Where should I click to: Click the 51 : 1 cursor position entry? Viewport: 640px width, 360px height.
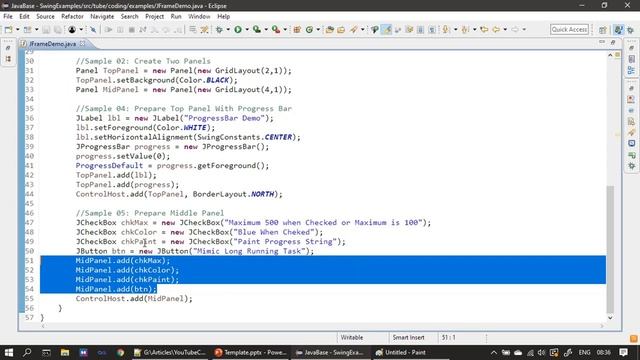pos(448,338)
